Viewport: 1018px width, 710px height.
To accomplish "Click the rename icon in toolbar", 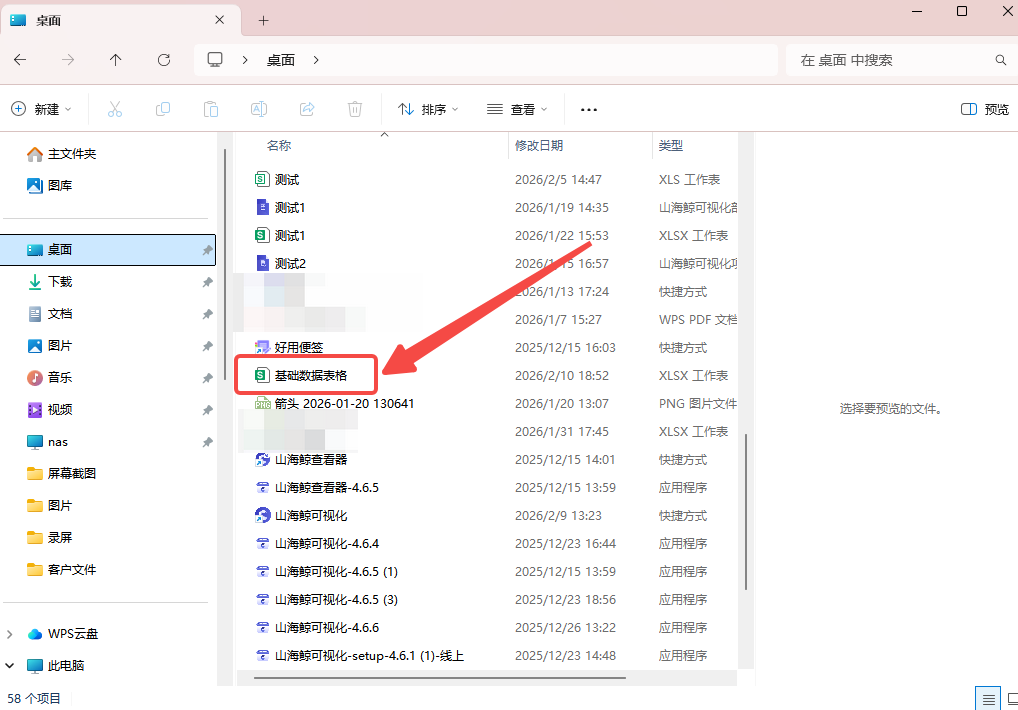I will pyautogui.click(x=258, y=109).
